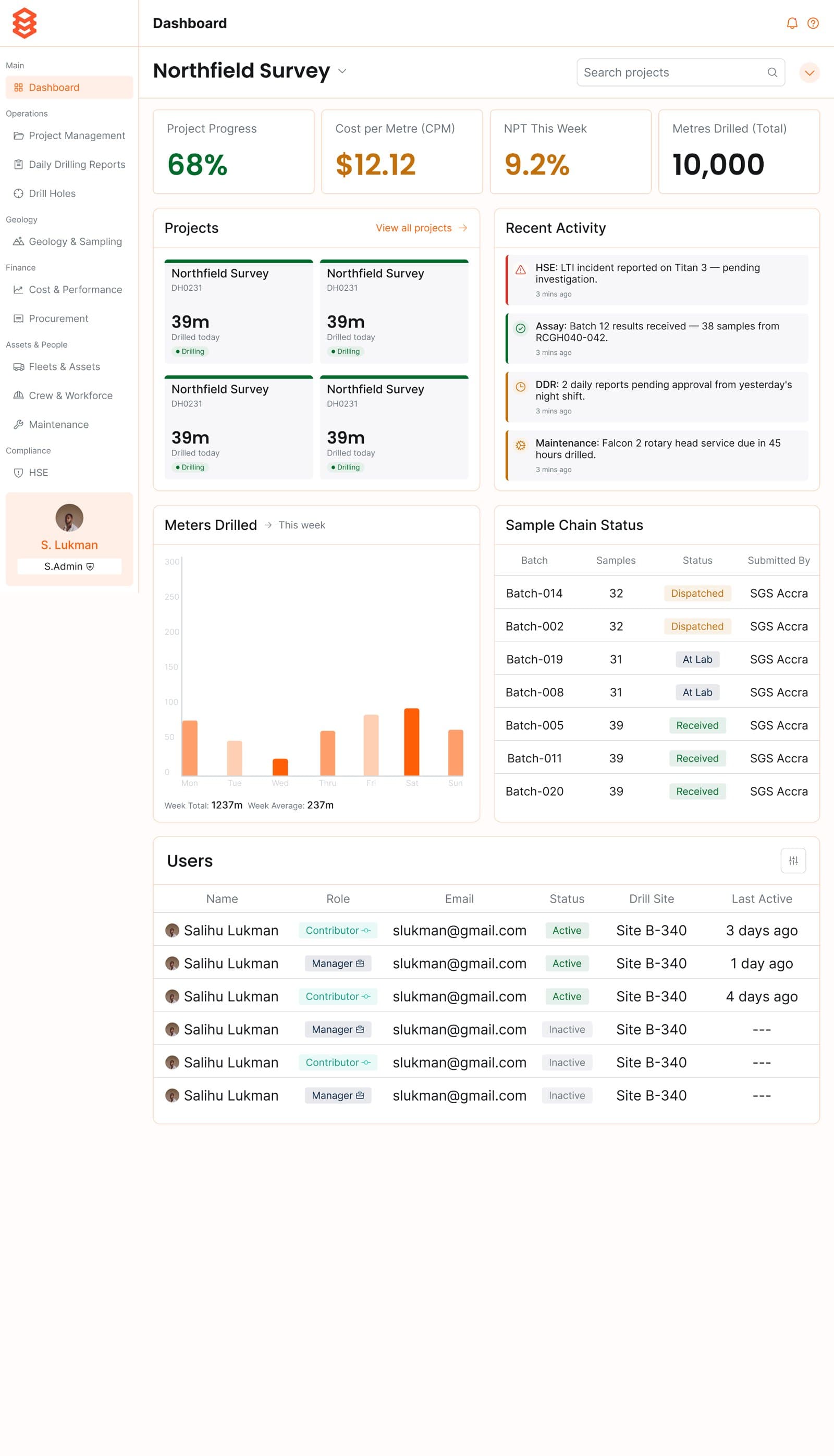Select the Wednesday bar in the chart
Viewport: 834px width, 1456px height.
(x=280, y=767)
